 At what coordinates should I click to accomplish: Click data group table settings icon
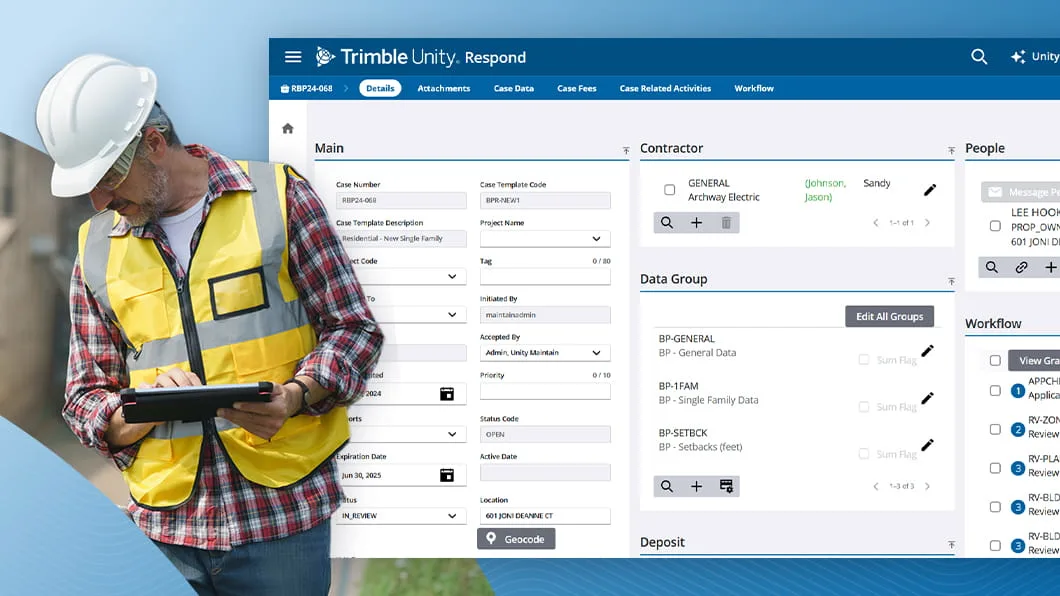pyautogui.click(x=726, y=486)
